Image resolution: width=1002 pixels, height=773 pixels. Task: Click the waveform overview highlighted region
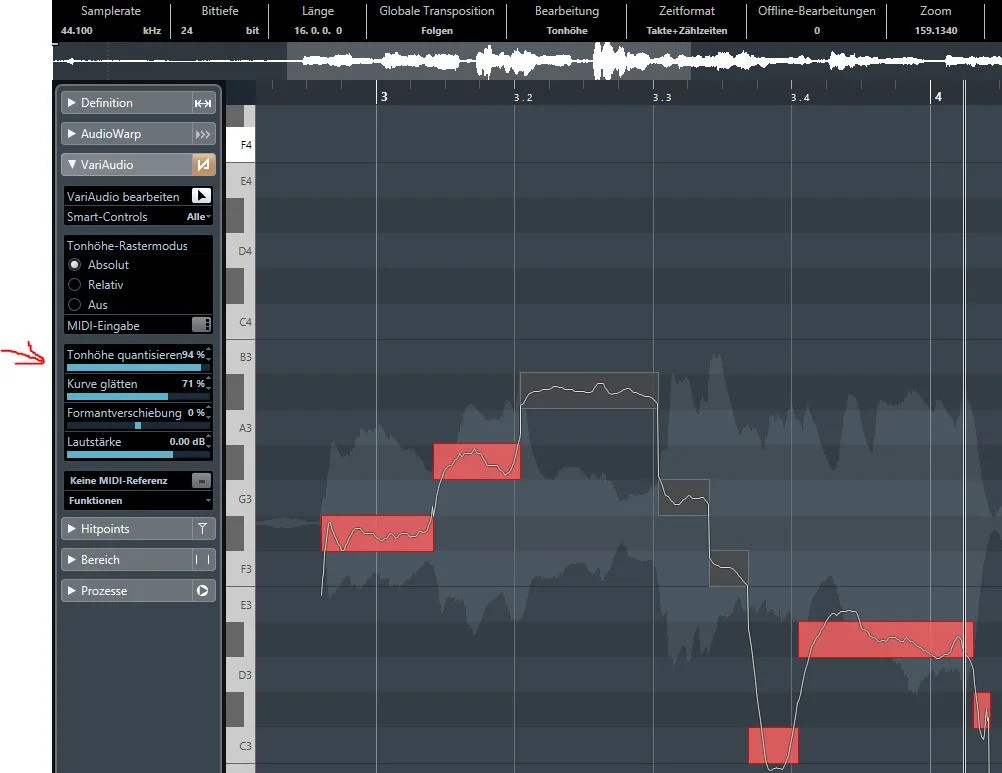point(489,61)
